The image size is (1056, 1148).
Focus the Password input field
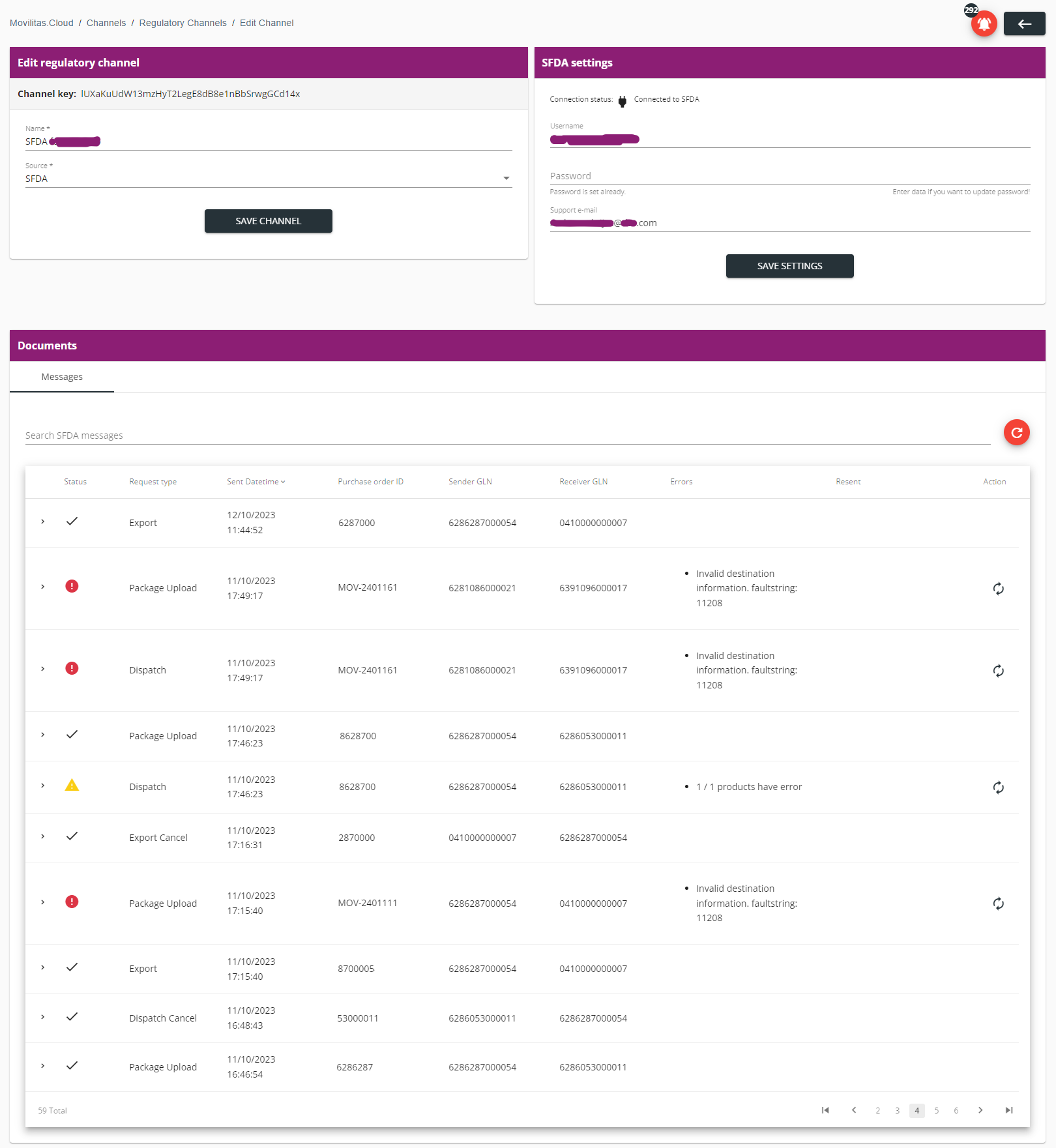790,176
